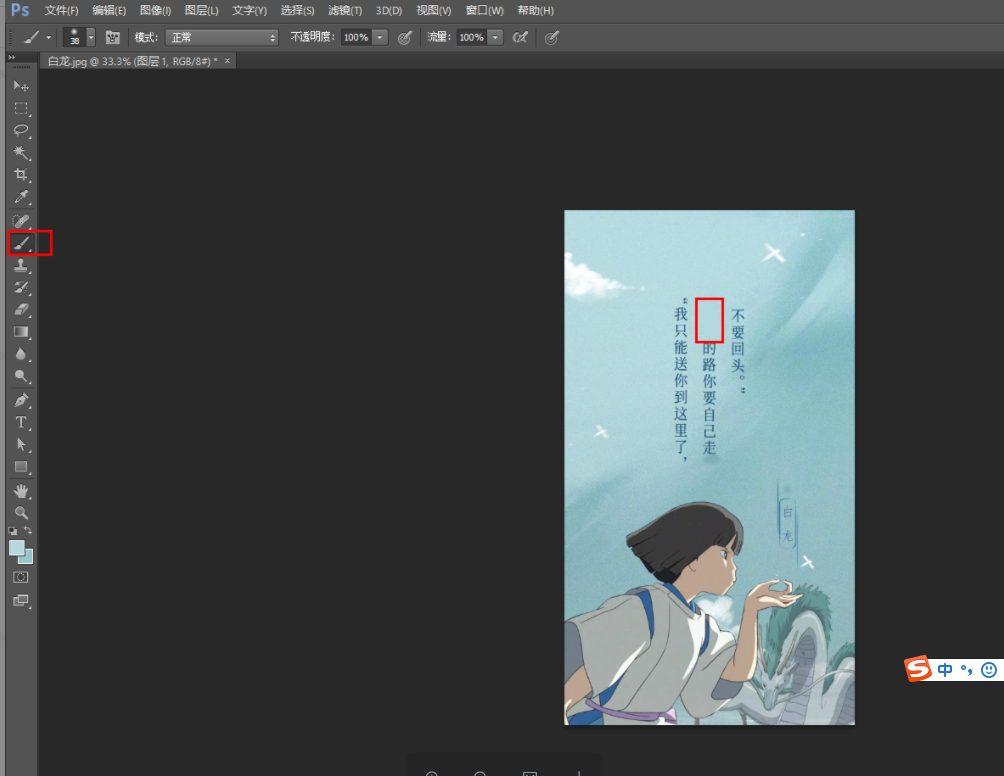Viewport: 1004px width, 776px height.
Task: Toggle Chinese/English 中 input mode
Action: coord(944,670)
